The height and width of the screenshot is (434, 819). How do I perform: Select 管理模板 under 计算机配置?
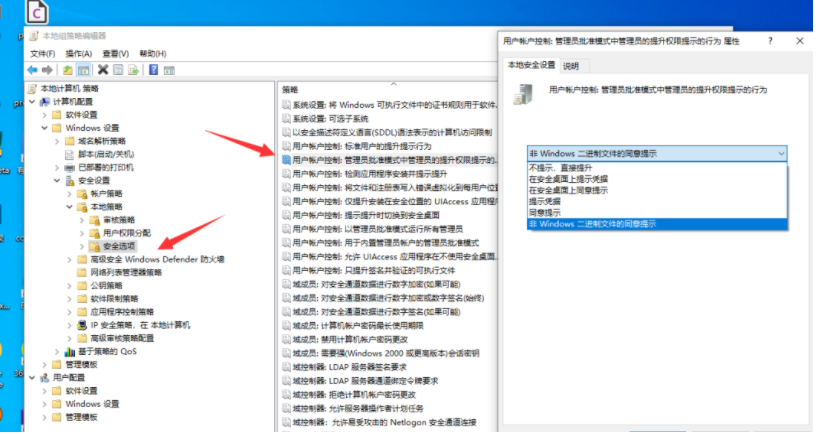(x=81, y=365)
